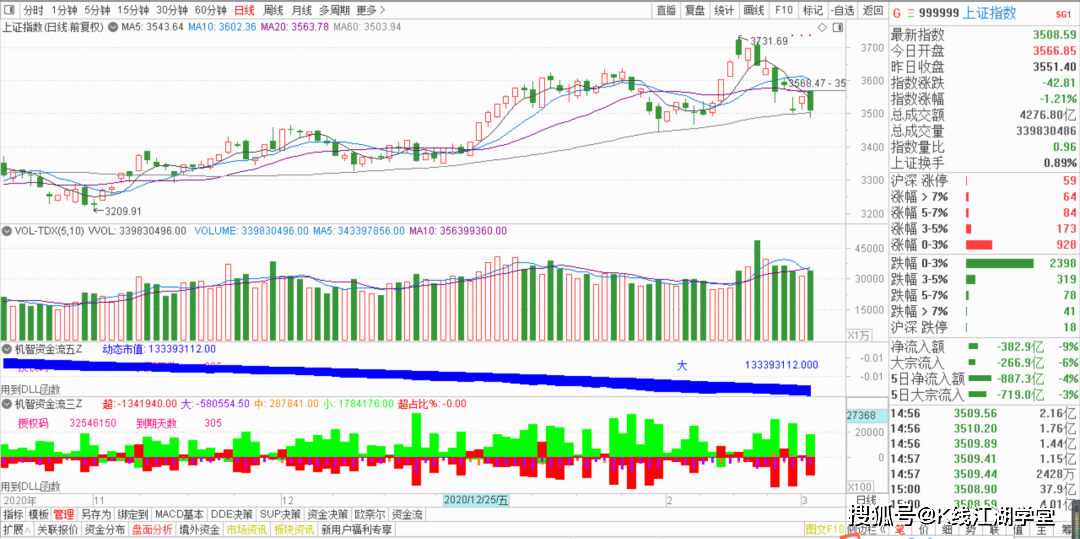Screen dimensions: 1080x539
Task: Open the 资金分布 bottom tab
Action: (105, 530)
